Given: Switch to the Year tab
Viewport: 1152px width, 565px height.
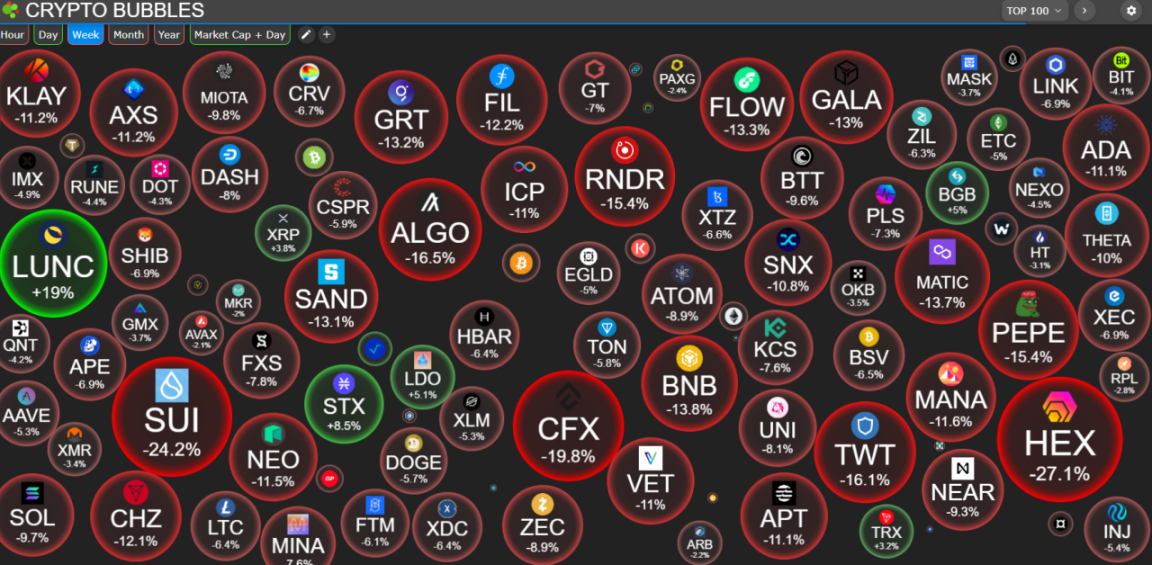Looking at the screenshot, I should click(x=169, y=35).
